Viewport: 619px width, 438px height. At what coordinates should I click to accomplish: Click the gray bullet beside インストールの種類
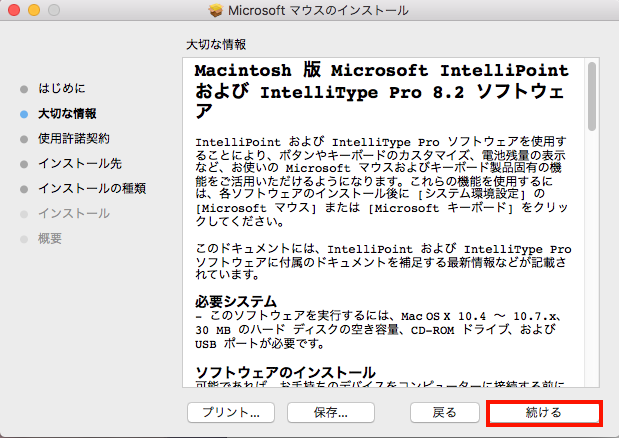click(x=24, y=189)
